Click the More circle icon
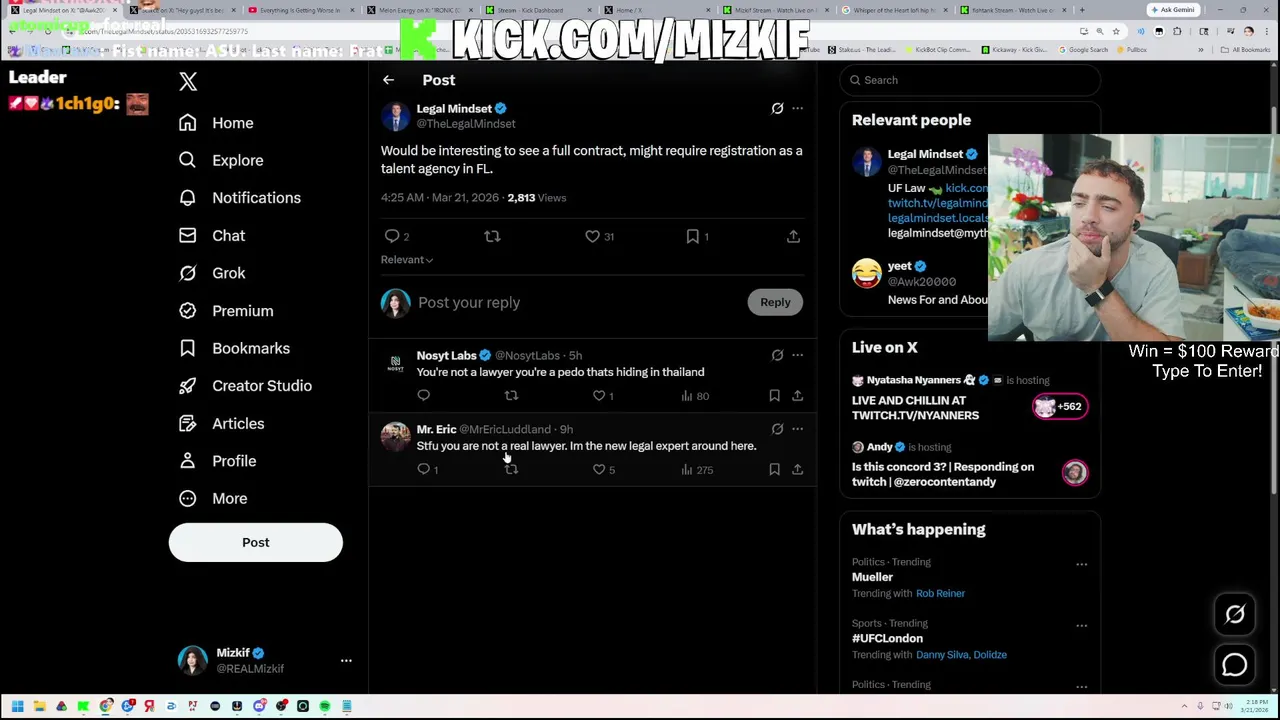 tap(187, 498)
